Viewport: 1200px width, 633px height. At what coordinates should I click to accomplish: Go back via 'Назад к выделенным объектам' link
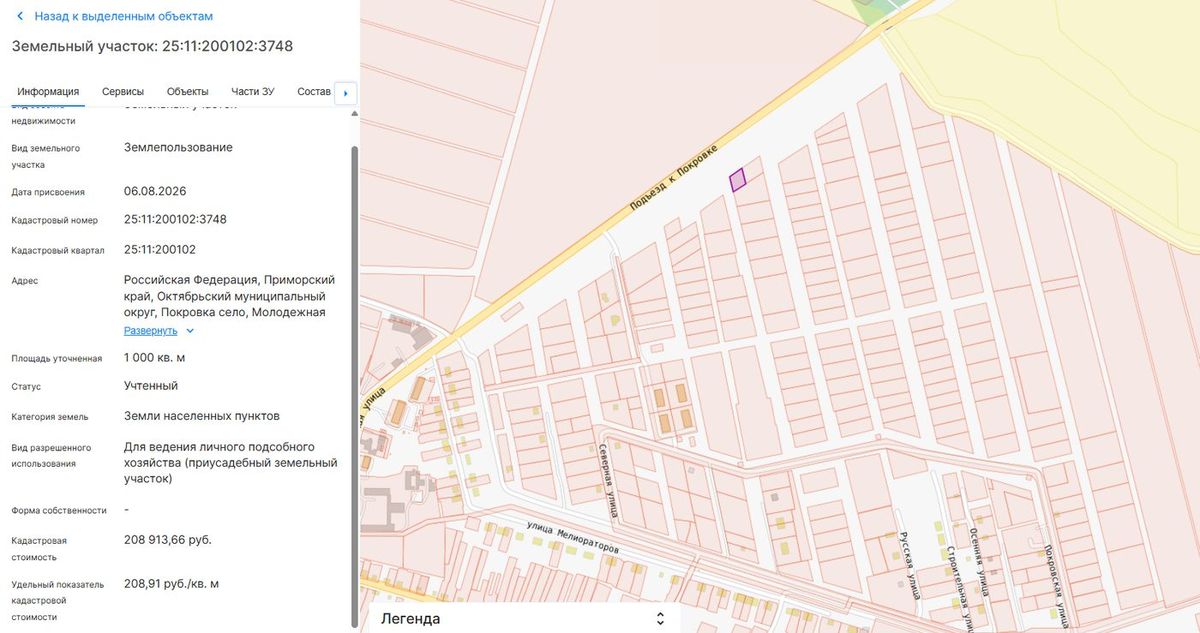pyautogui.click(x=123, y=17)
